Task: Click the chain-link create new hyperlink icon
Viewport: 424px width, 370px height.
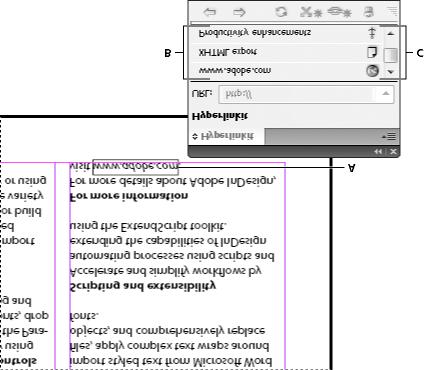Action: coord(339,12)
